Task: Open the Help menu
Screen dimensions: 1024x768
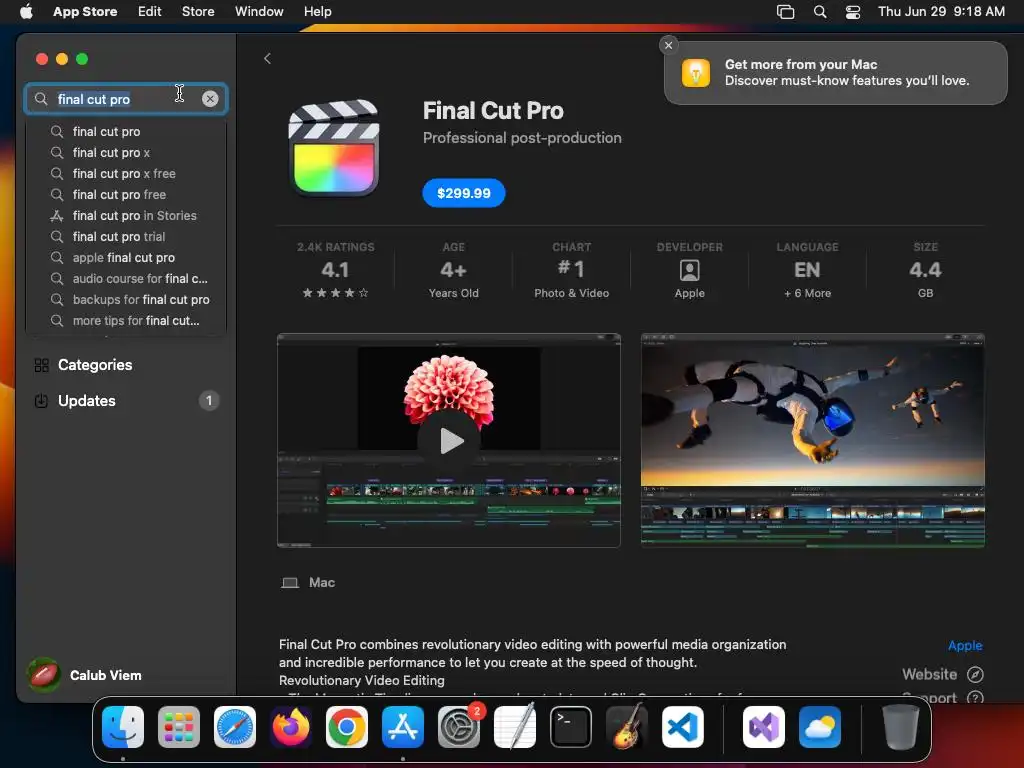Action: [x=317, y=11]
